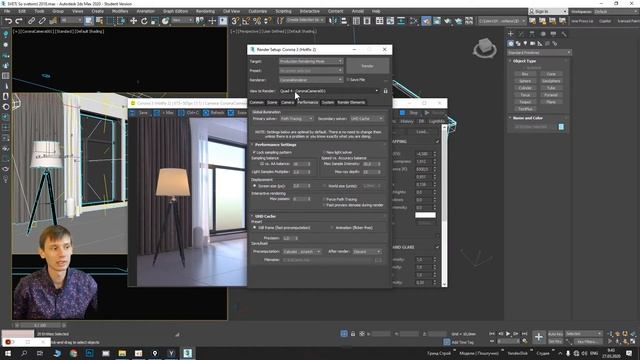The width and height of the screenshot is (640, 360).
Task: Choose the Select and Move tool
Action: coord(133,21)
